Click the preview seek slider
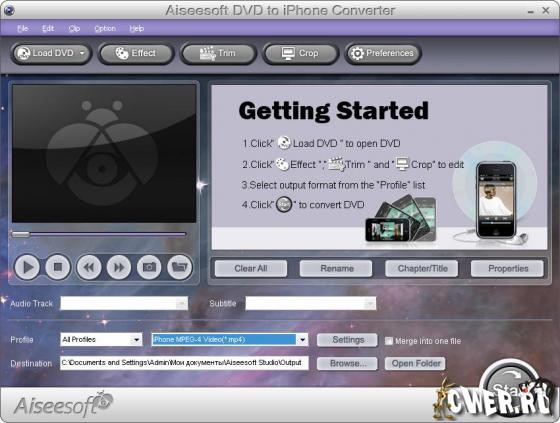The image size is (560, 423). click(99, 234)
